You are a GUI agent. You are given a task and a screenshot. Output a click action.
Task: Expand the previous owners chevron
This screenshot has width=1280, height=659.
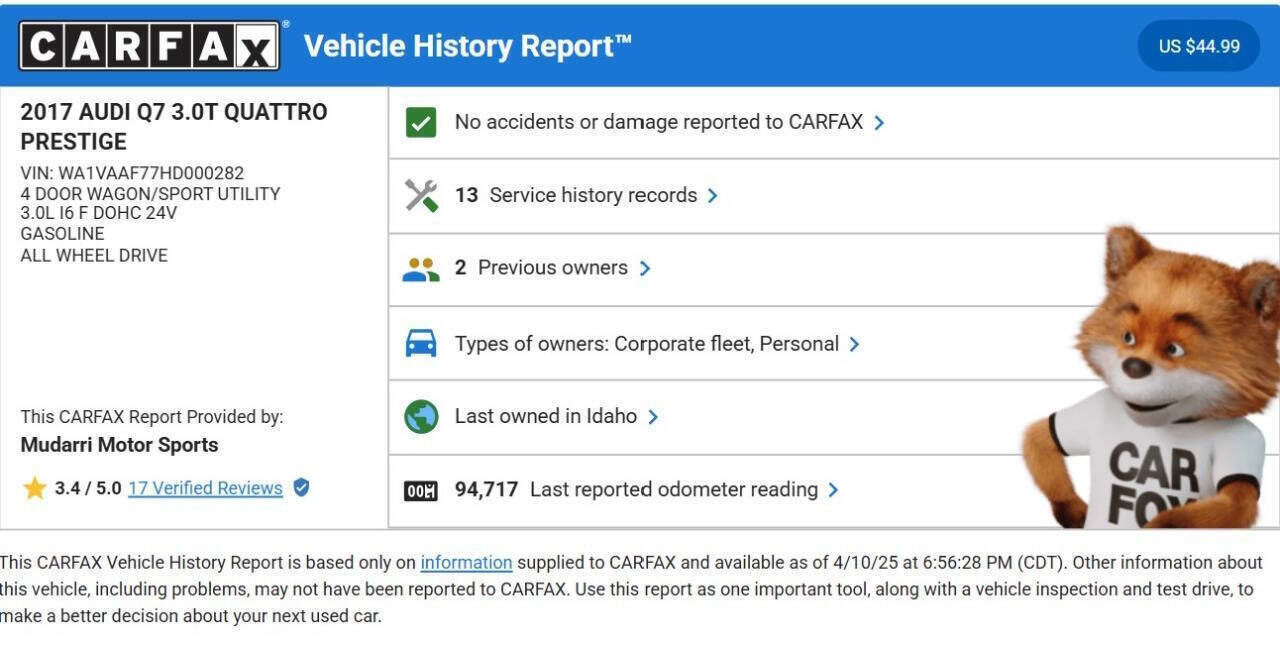pyautogui.click(x=645, y=268)
